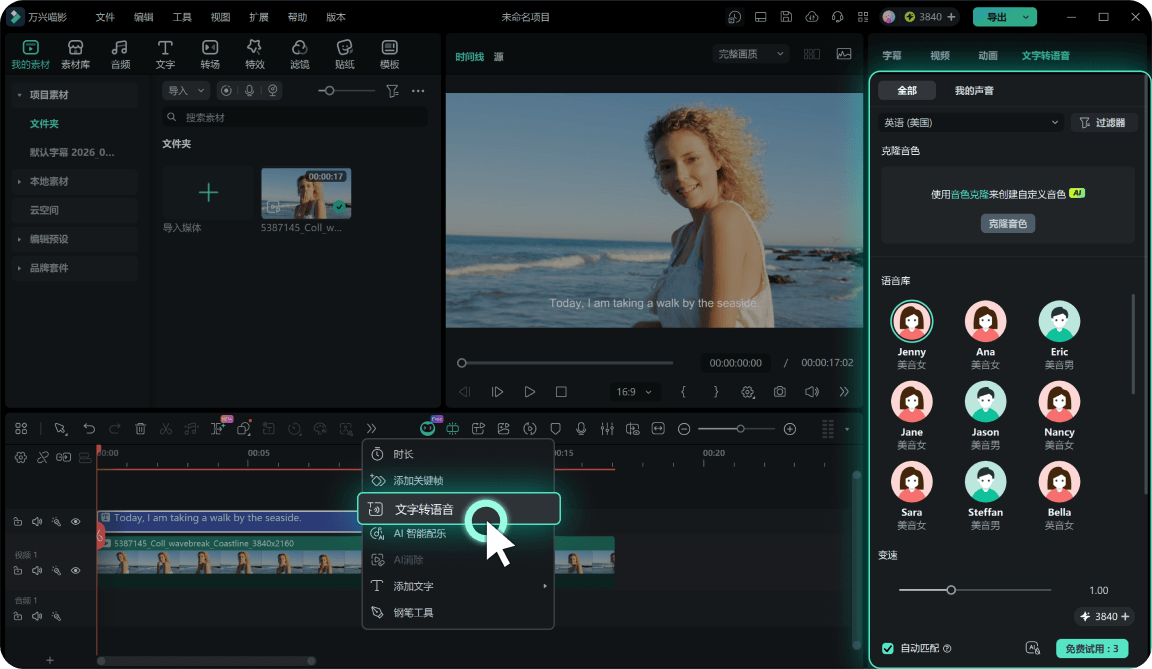Open the 导入 import dropdown
Viewport: 1152px width, 669px height.
coord(186,90)
